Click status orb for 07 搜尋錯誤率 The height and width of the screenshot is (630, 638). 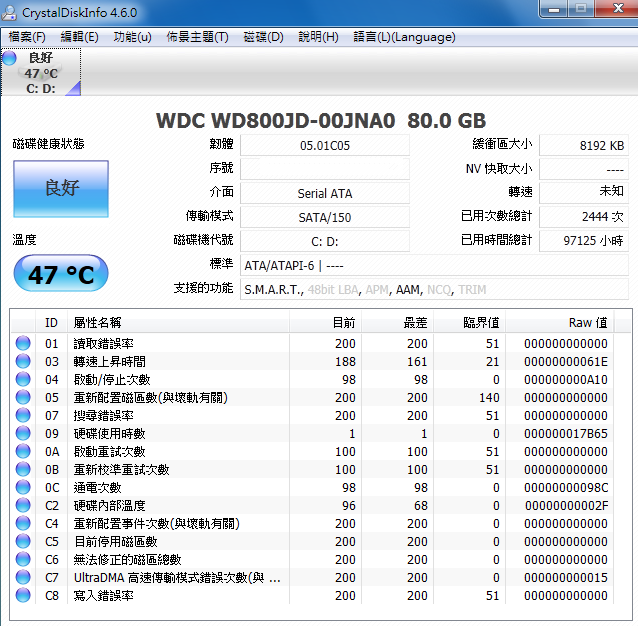click(x=23, y=415)
